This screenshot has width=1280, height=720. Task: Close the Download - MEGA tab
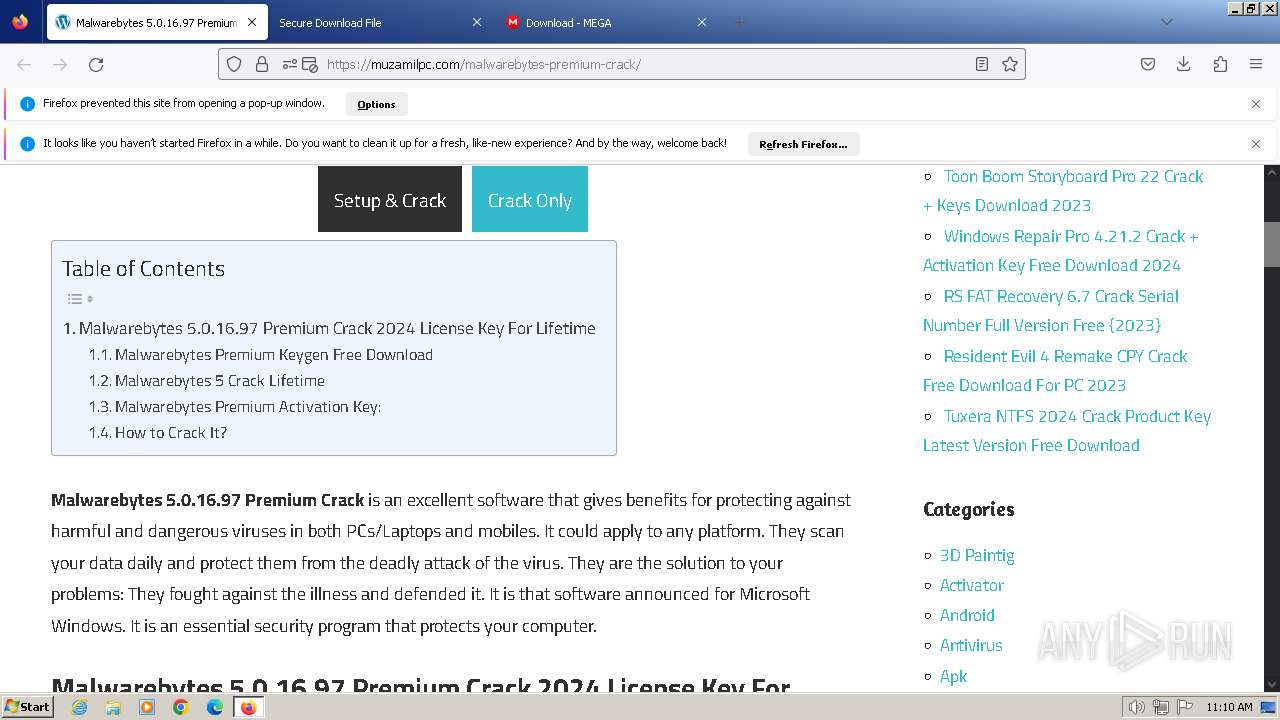pos(701,22)
